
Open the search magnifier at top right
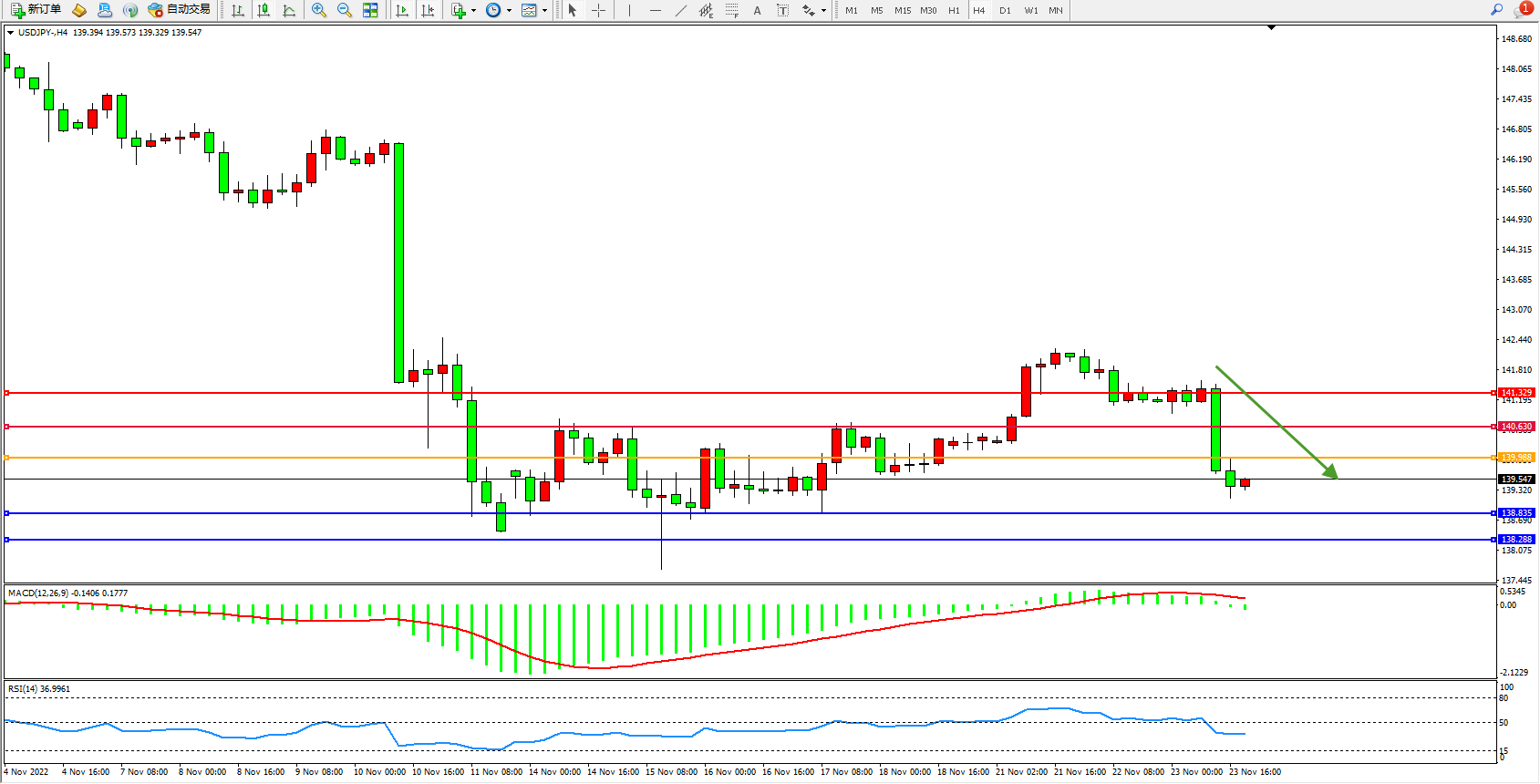tap(1496, 10)
